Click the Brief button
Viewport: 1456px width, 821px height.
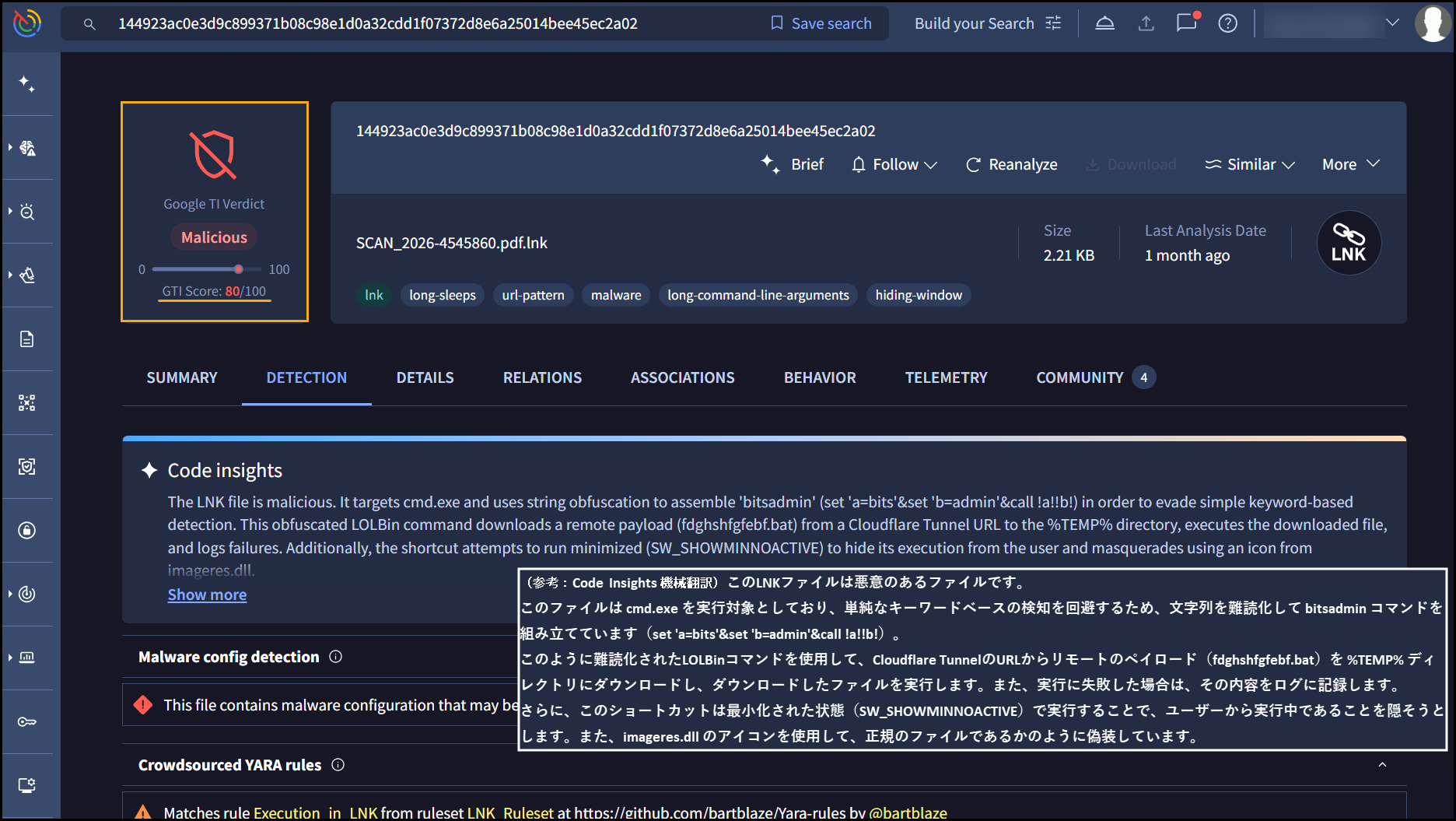click(x=793, y=164)
